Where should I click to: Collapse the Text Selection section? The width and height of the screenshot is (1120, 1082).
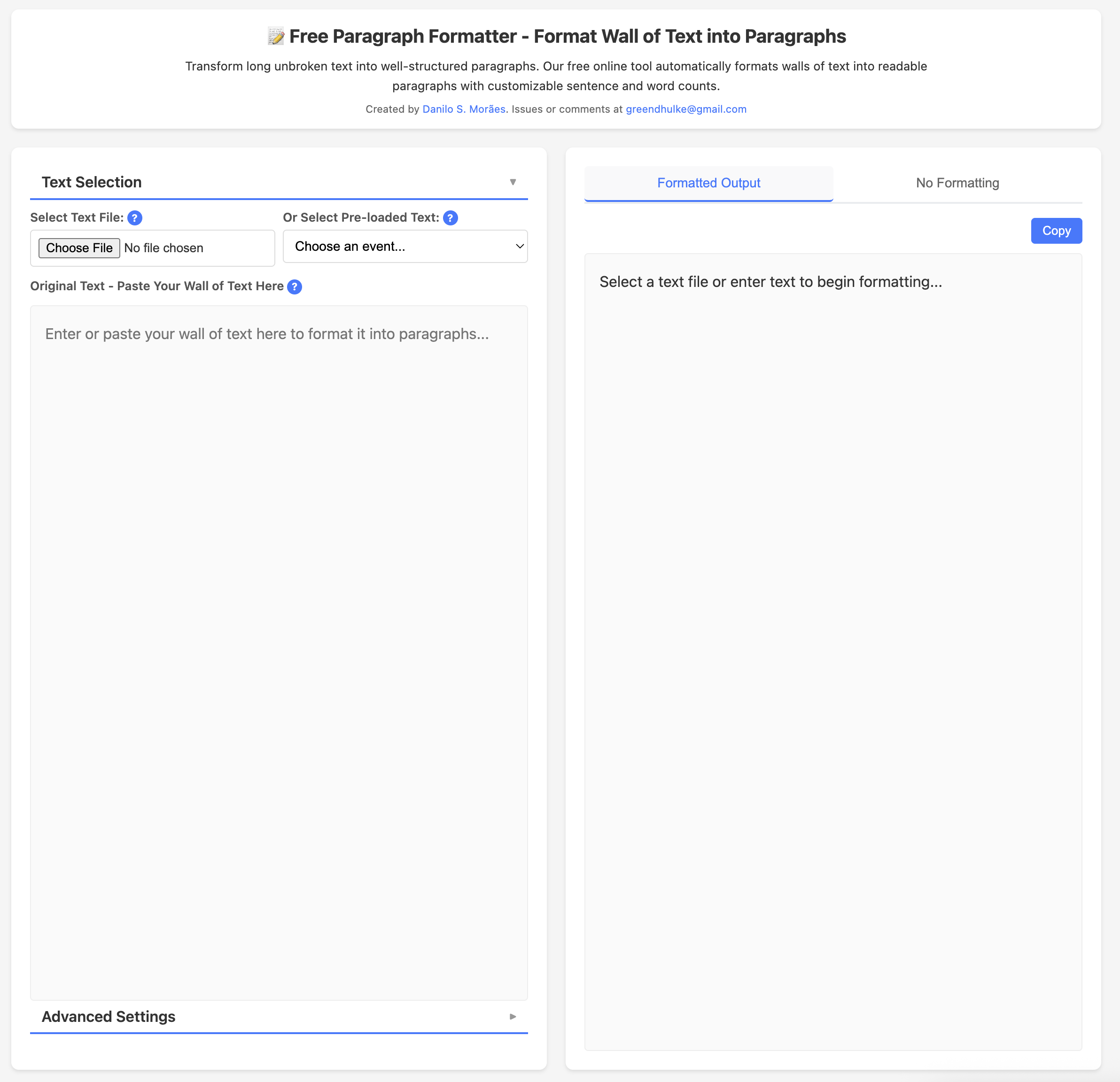(513, 182)
